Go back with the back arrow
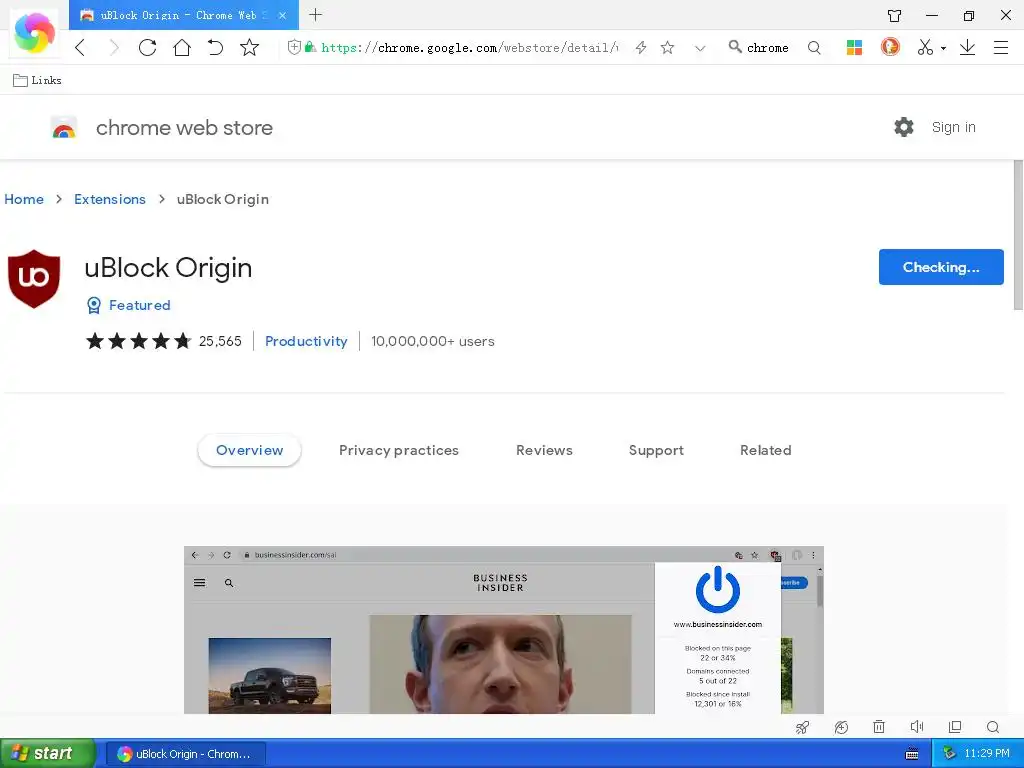 tap(80, 47)
